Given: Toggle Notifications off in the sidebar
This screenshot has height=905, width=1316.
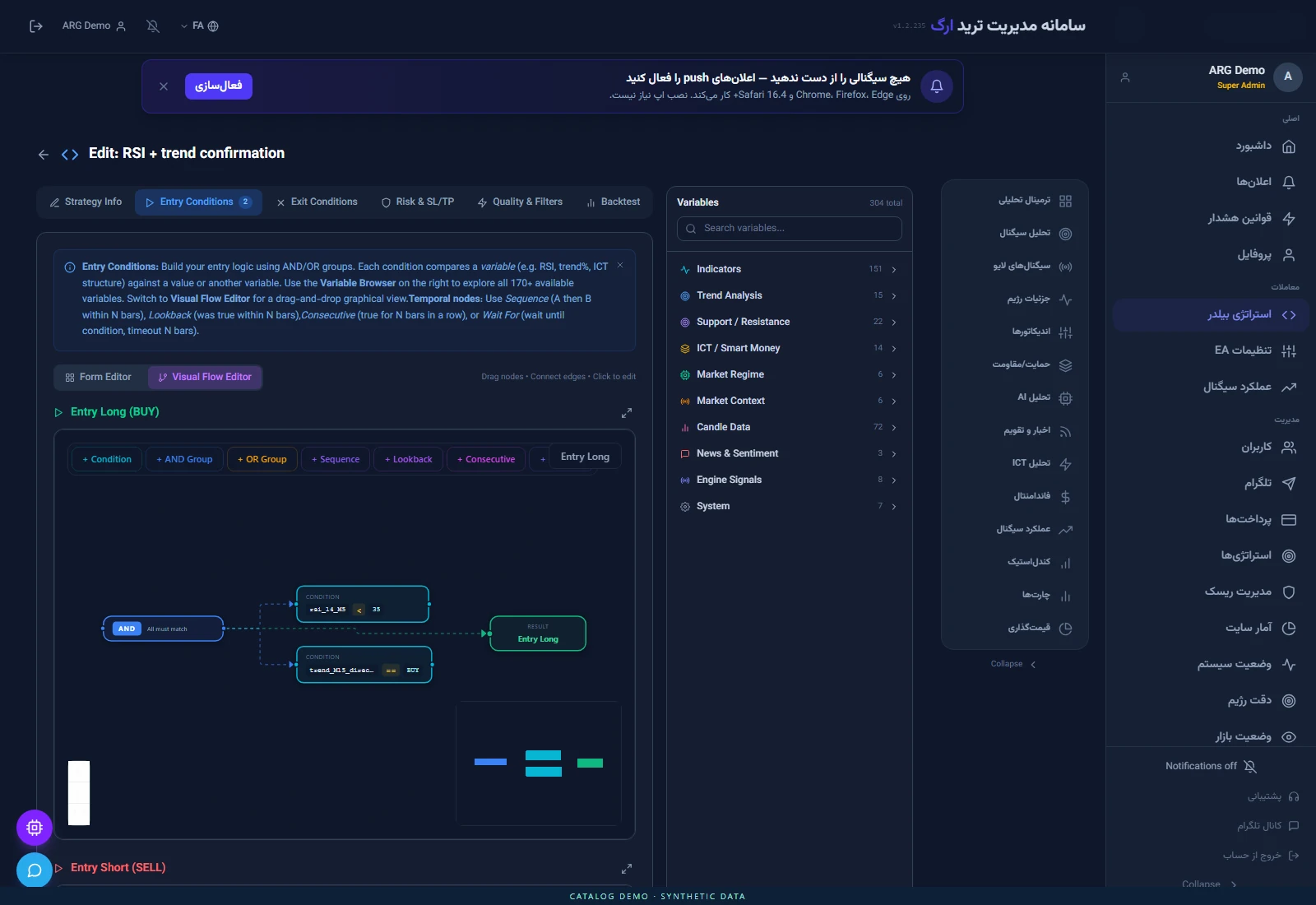Looking at the screenshot, I should (1211, 767).
